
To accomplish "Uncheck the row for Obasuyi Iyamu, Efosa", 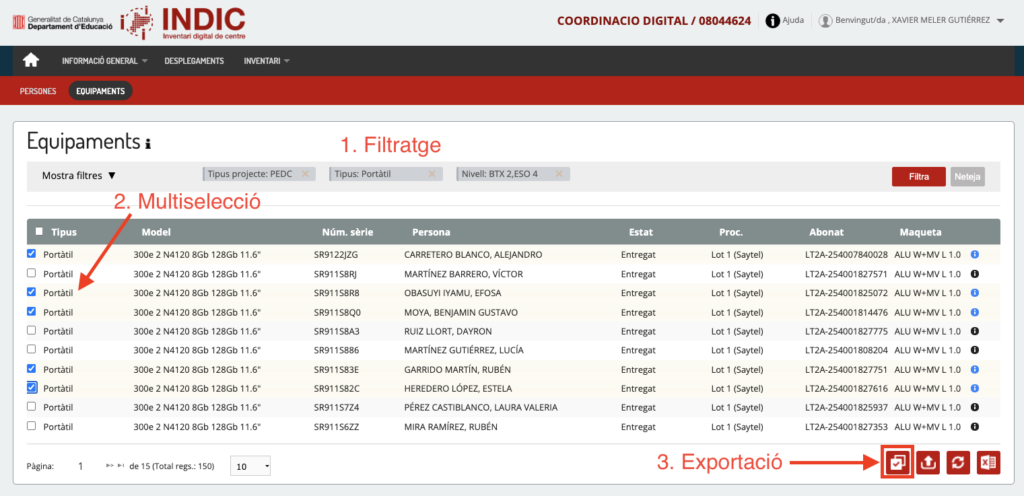I will tap(32, 292).
